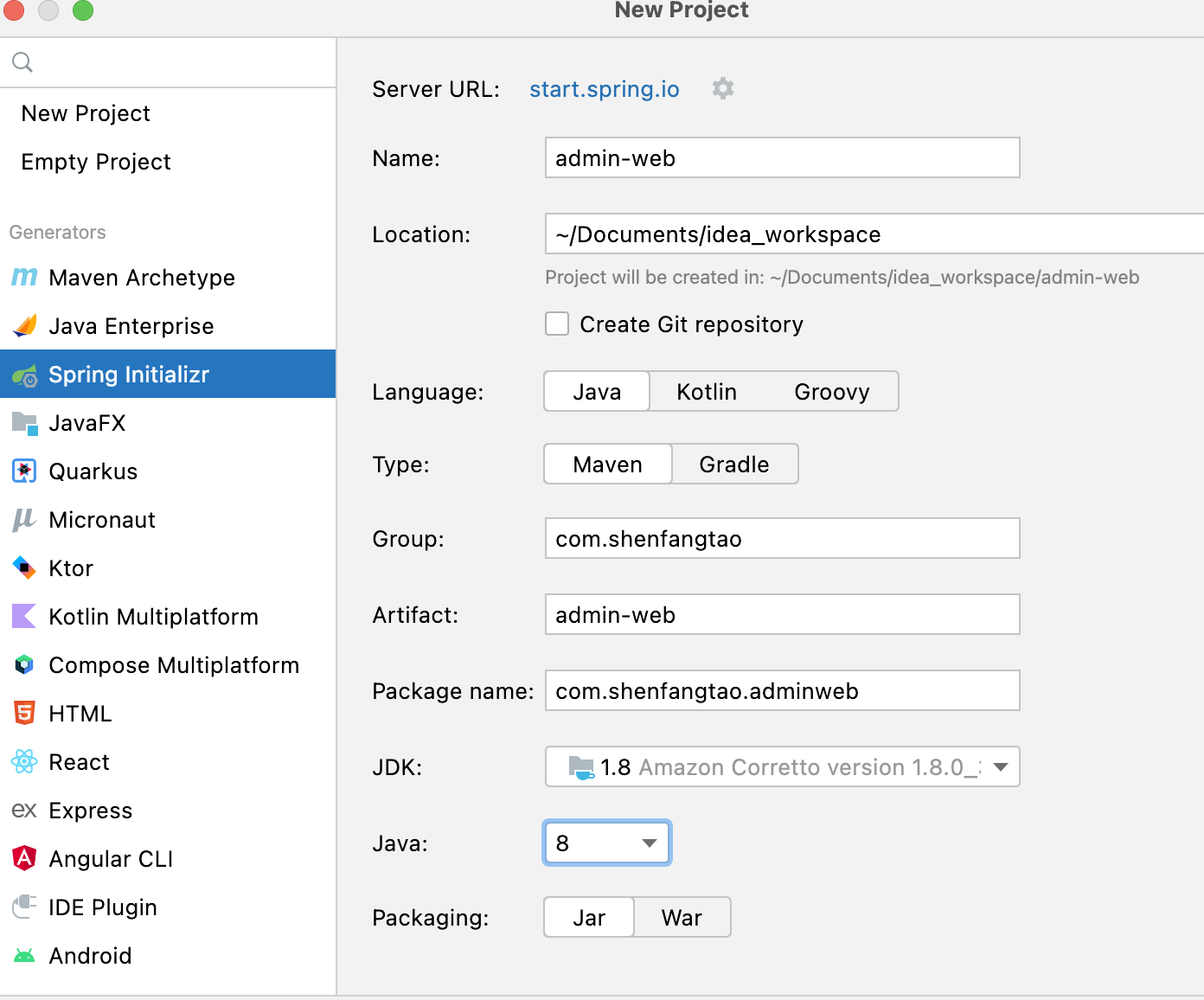Click the red close window button

pos(14,10)
